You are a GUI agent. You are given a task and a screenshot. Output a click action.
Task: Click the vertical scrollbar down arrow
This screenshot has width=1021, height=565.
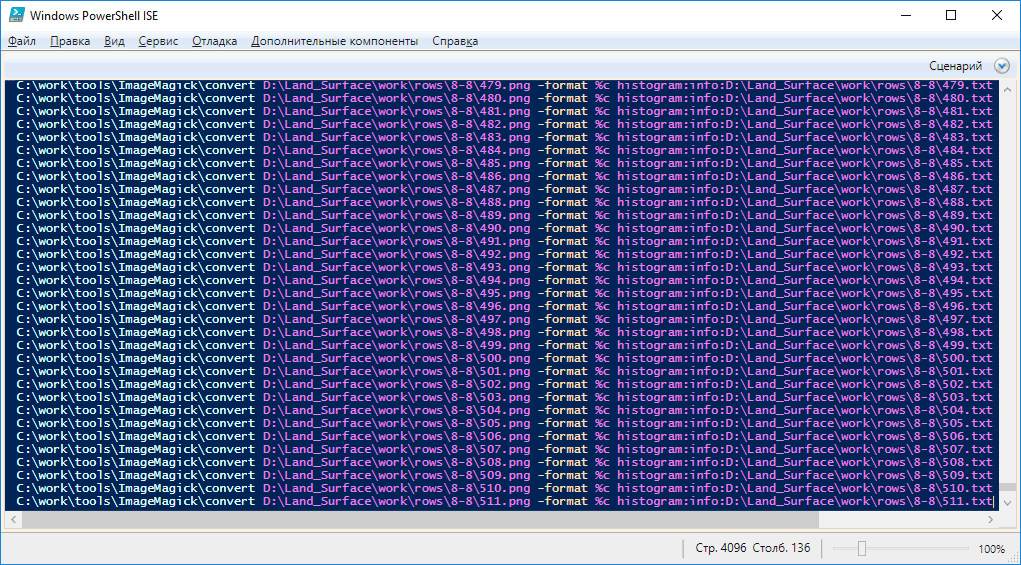pyautogui.click(x=1007, y=503)
